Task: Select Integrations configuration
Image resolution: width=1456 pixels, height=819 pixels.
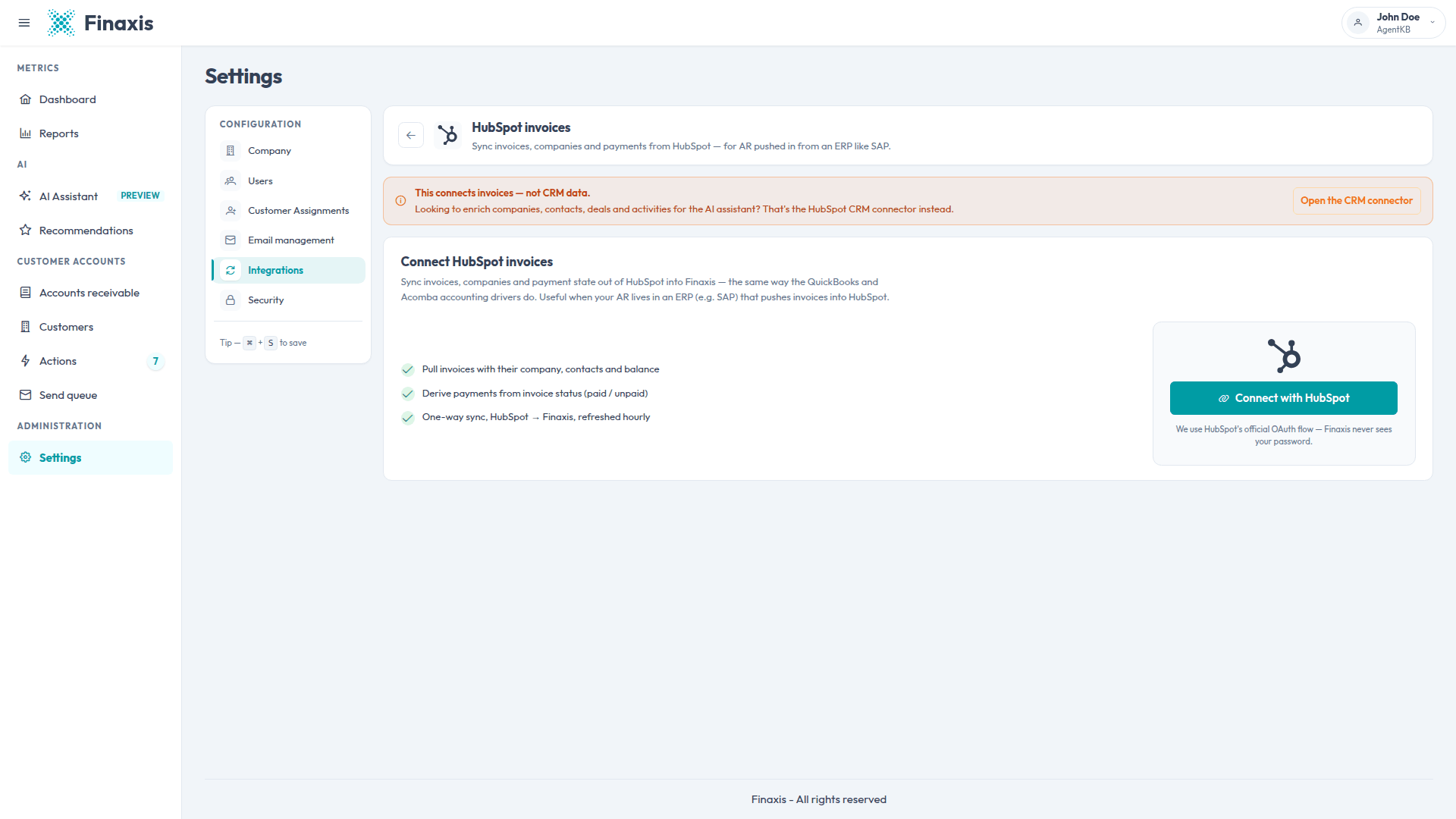Action: (288, 271)
